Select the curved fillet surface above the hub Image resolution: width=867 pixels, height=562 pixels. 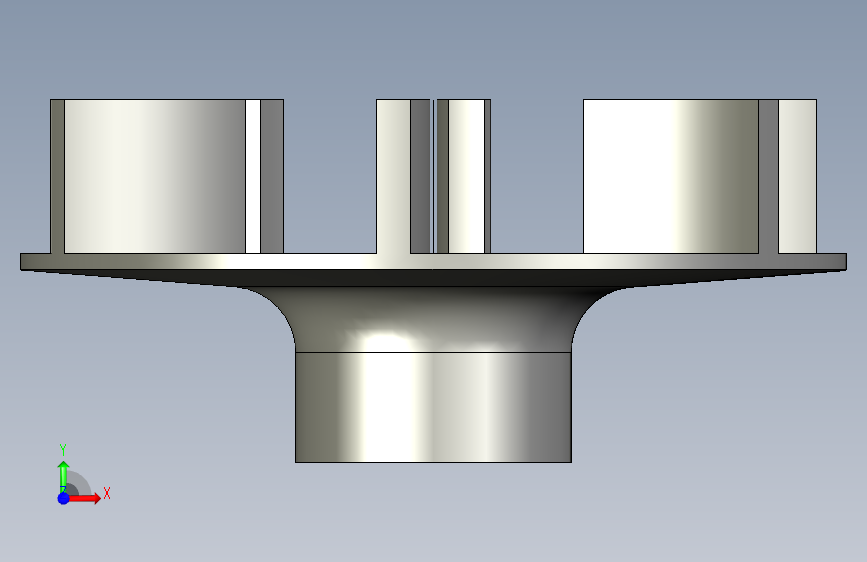coord(433,319)
